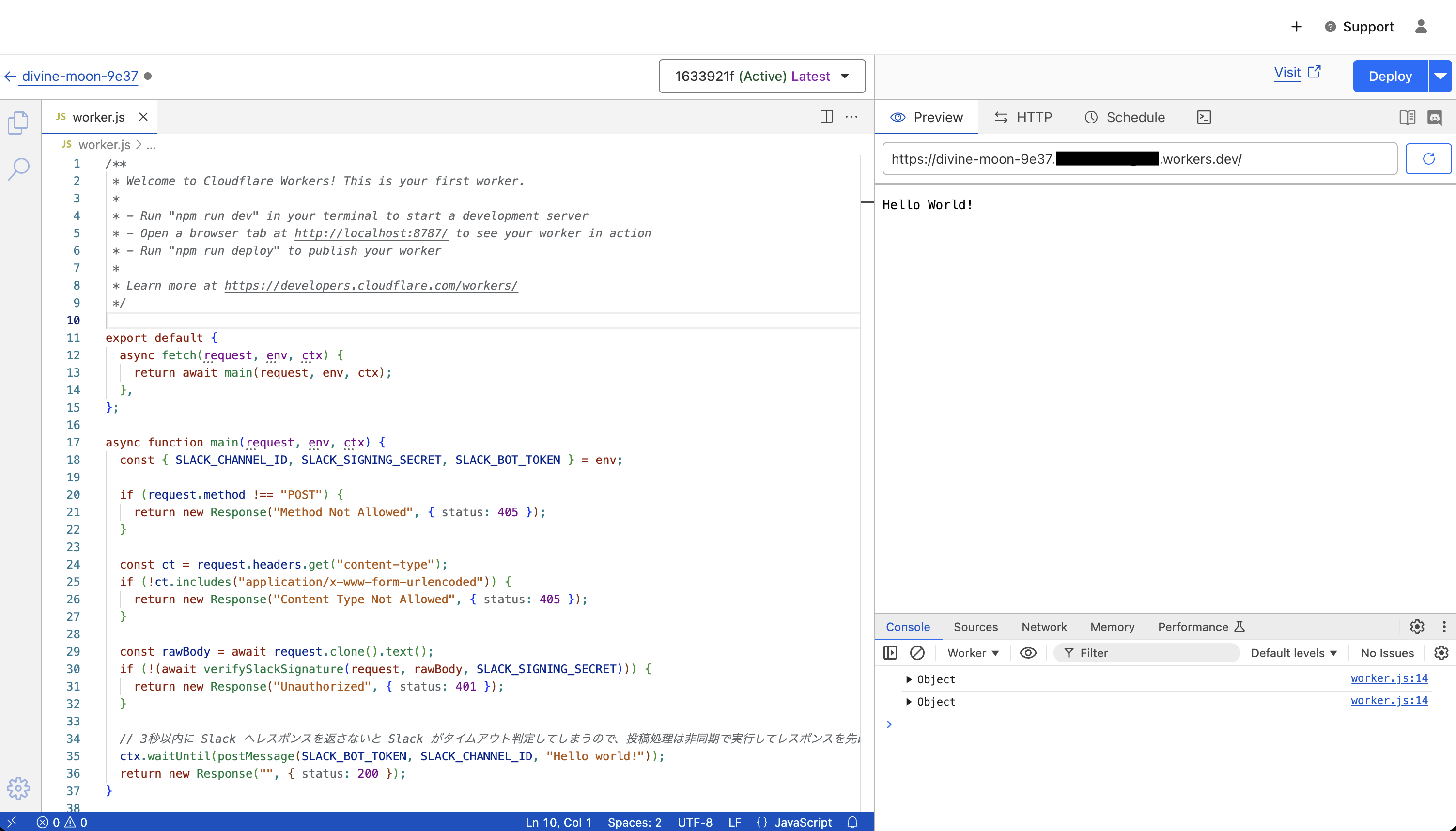Refresh the worker preview

(x=1428, y=159)
